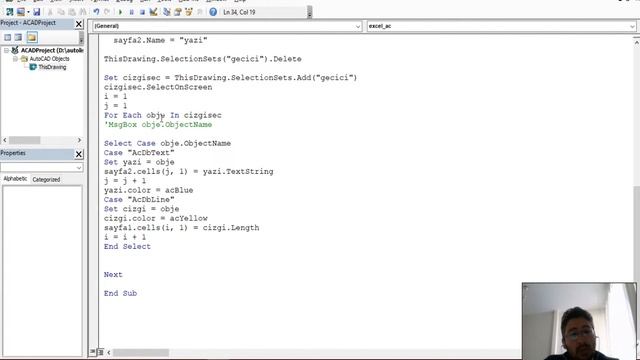Run the macro with the green play icon

pyautogui.click(x=120, y=12)
